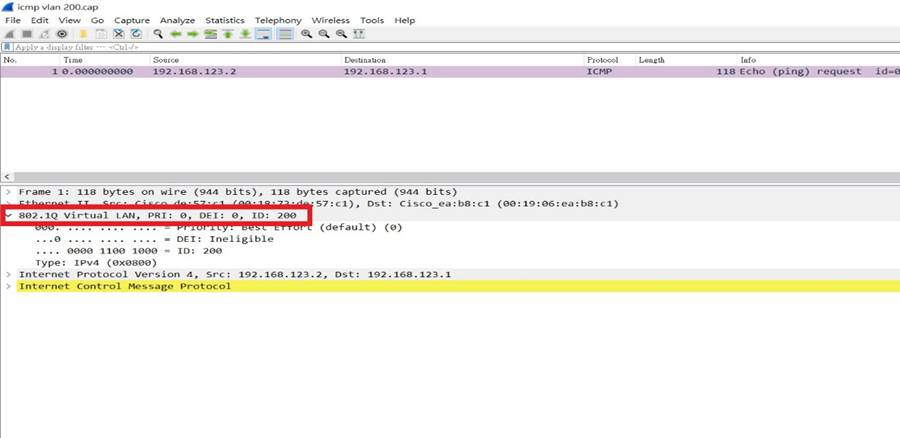Sort by the Info column header

[x=818, y=60]
